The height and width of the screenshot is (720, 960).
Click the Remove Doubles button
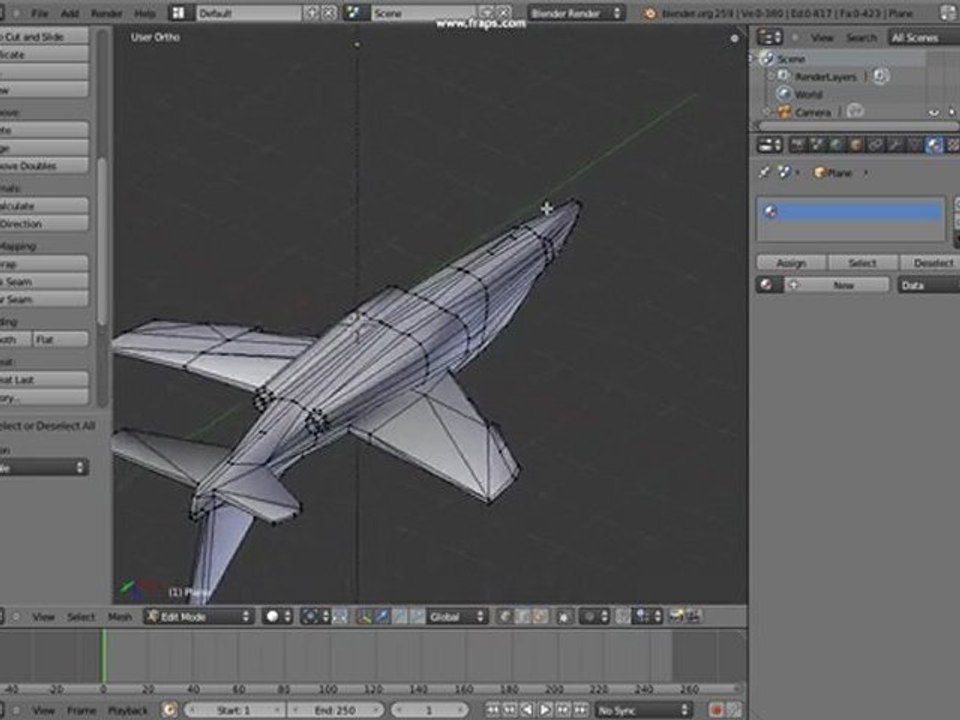point(43,166)
